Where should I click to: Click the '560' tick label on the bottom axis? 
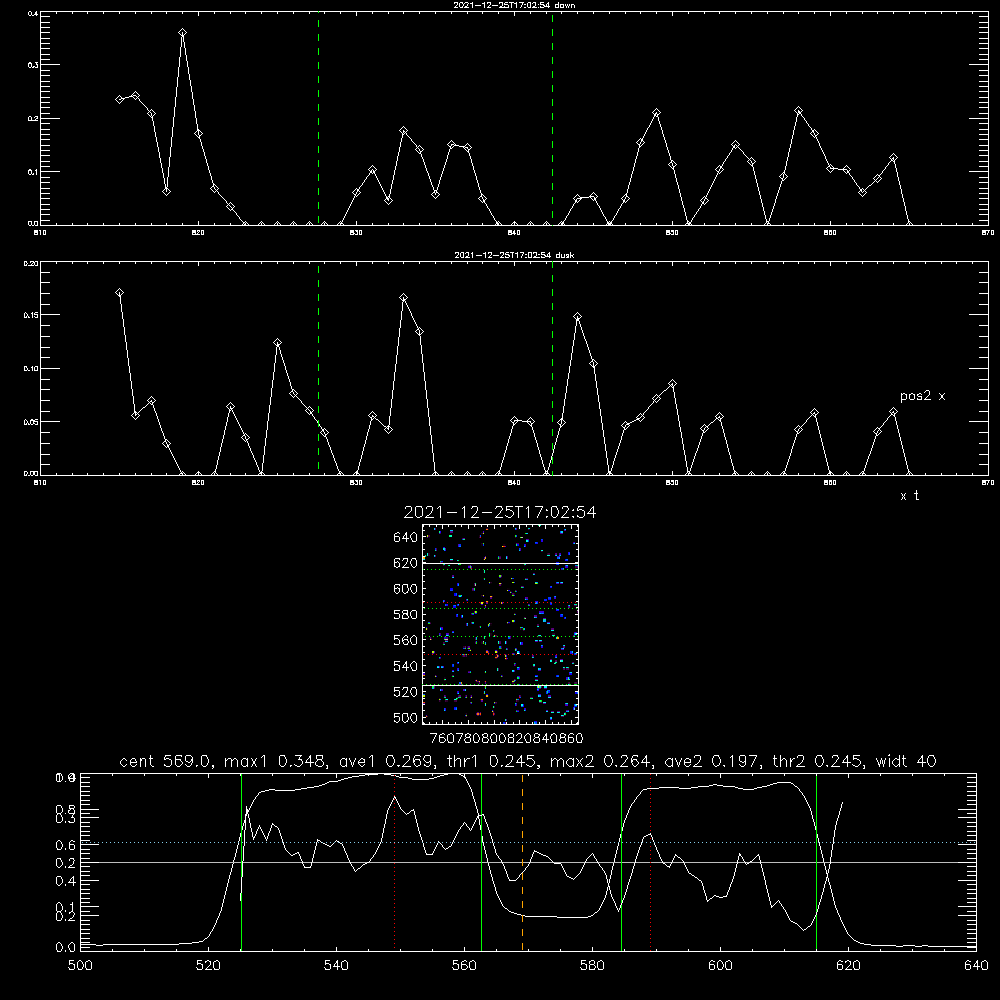click(x=464, y=966)
